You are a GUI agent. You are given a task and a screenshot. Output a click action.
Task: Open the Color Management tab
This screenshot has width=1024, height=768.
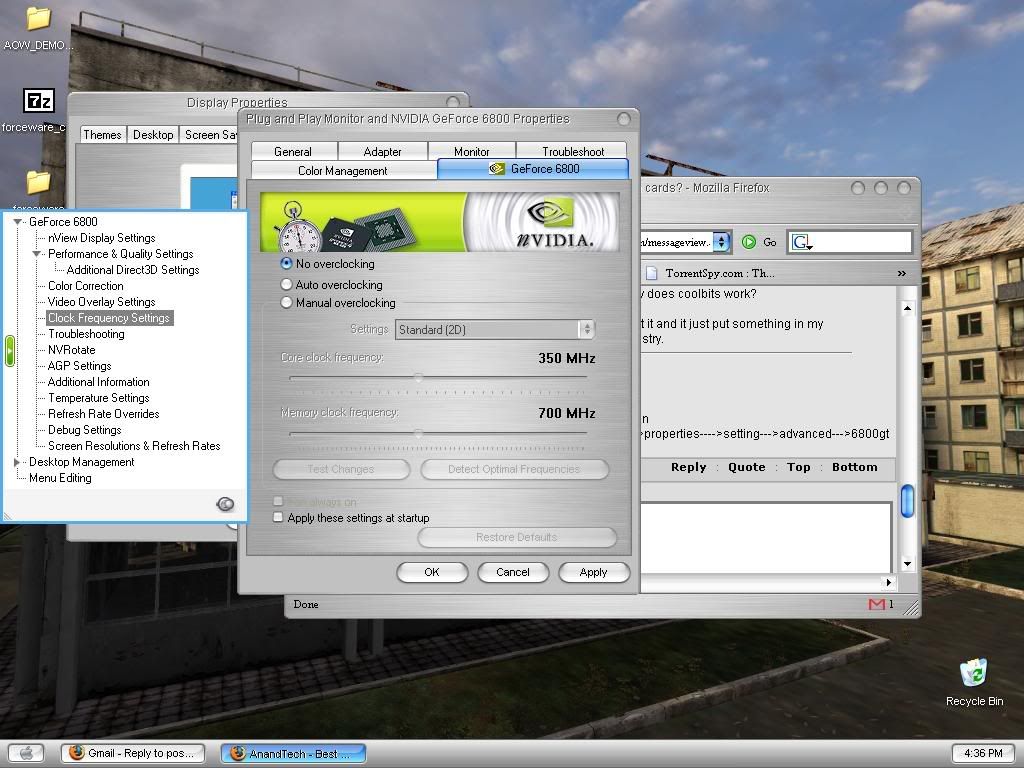coord(343,170)
